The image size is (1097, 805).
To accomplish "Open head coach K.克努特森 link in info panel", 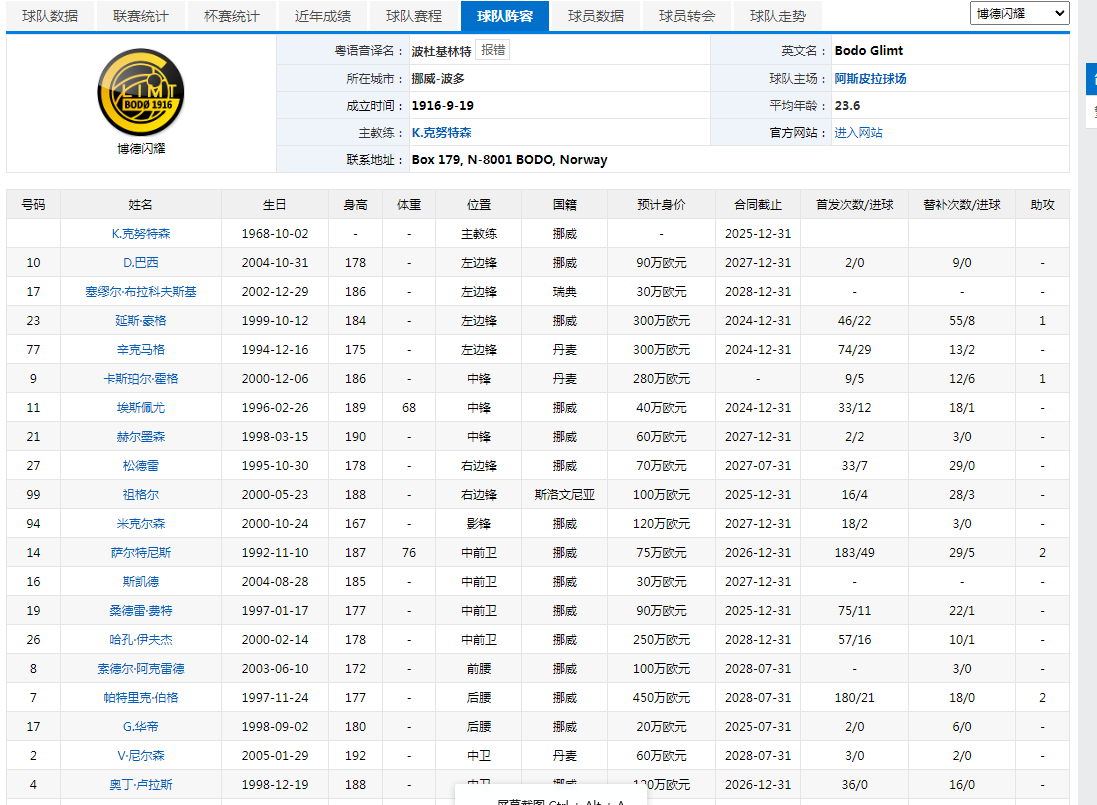I will coord(441,132).
